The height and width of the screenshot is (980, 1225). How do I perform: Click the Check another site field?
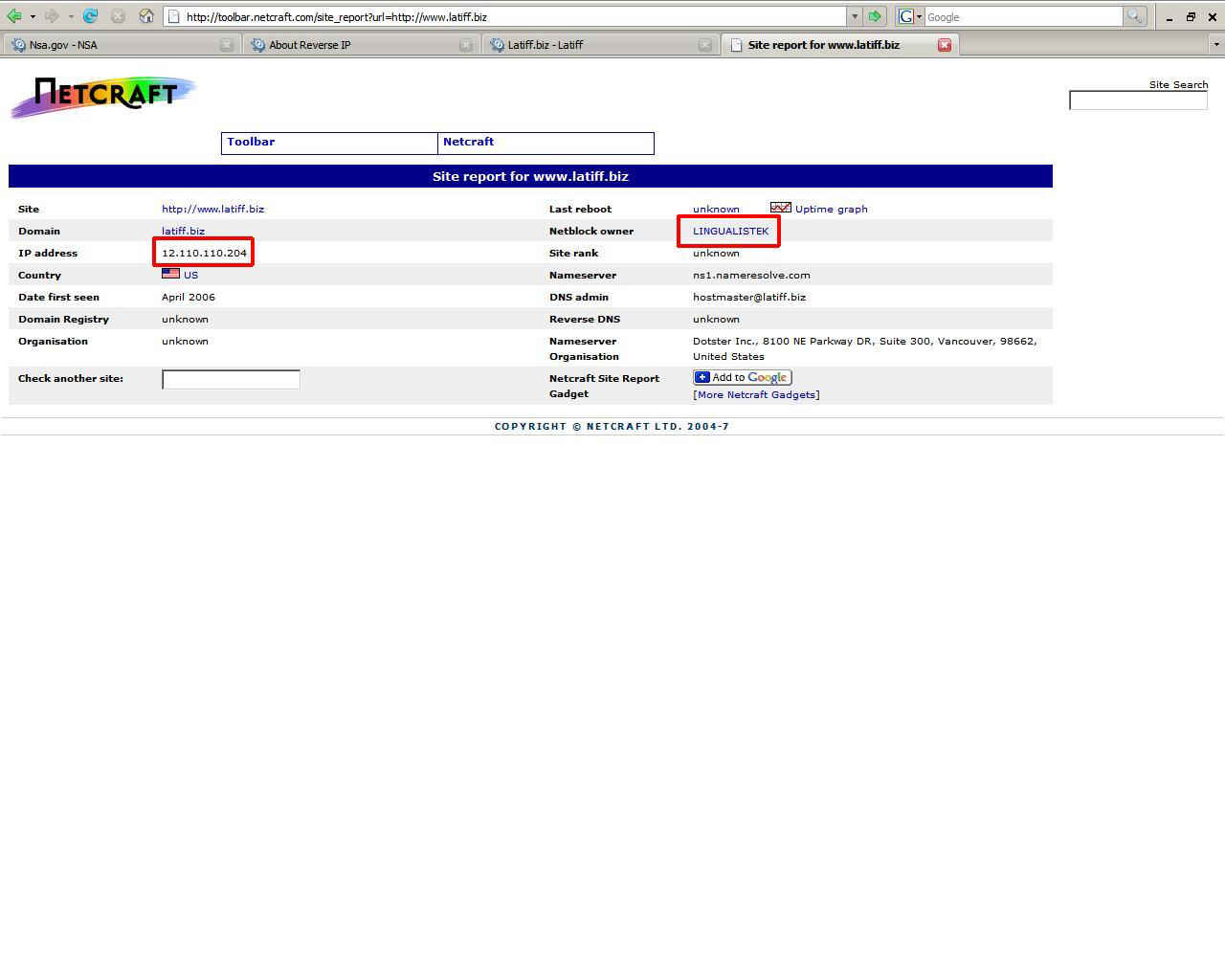231,379
